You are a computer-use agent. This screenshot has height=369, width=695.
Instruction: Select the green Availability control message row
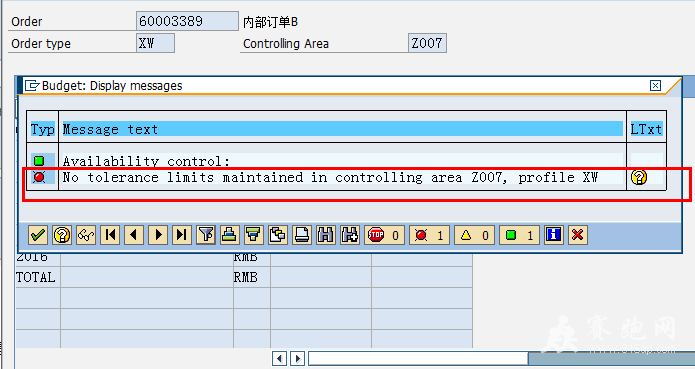[x=343, y=160]
